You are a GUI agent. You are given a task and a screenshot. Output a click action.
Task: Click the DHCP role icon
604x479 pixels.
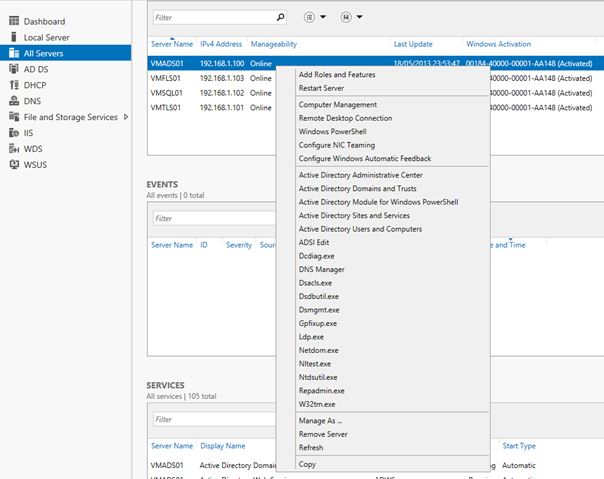click(x=14, y=85)
